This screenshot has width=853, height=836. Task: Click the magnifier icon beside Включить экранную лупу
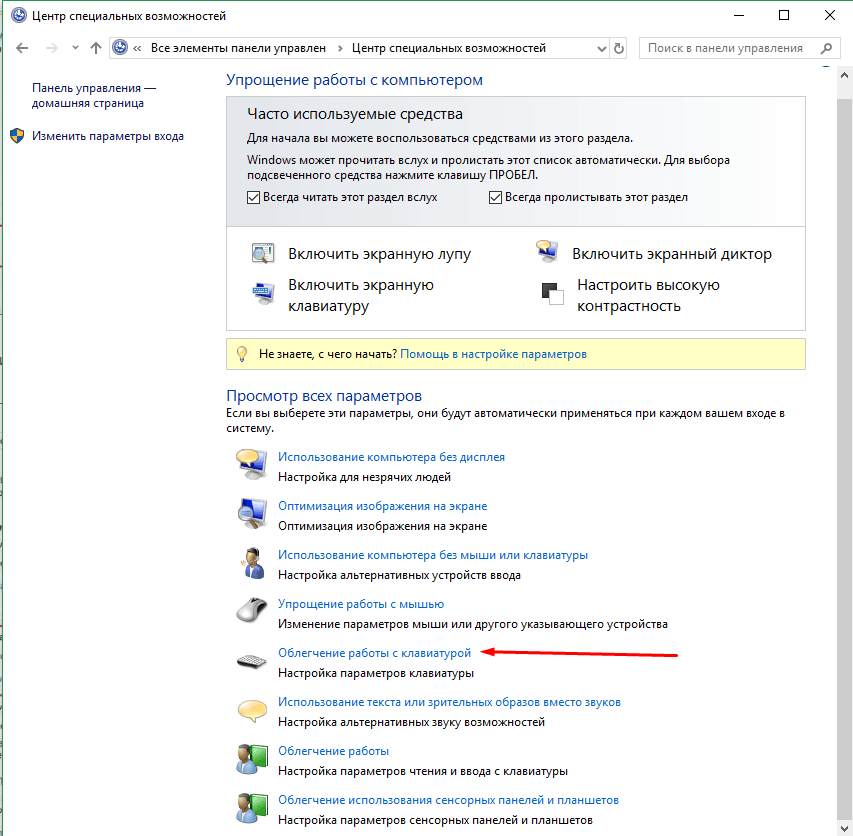(263, 253)
